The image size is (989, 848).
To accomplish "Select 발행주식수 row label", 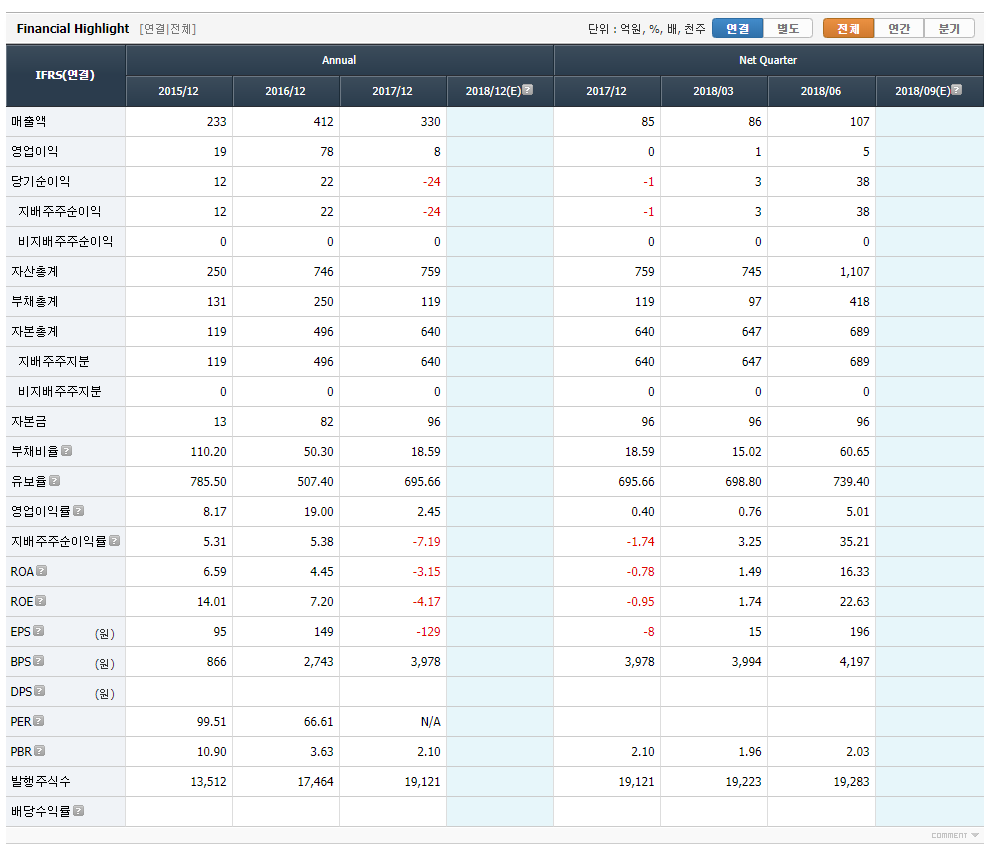I will 40,781.
